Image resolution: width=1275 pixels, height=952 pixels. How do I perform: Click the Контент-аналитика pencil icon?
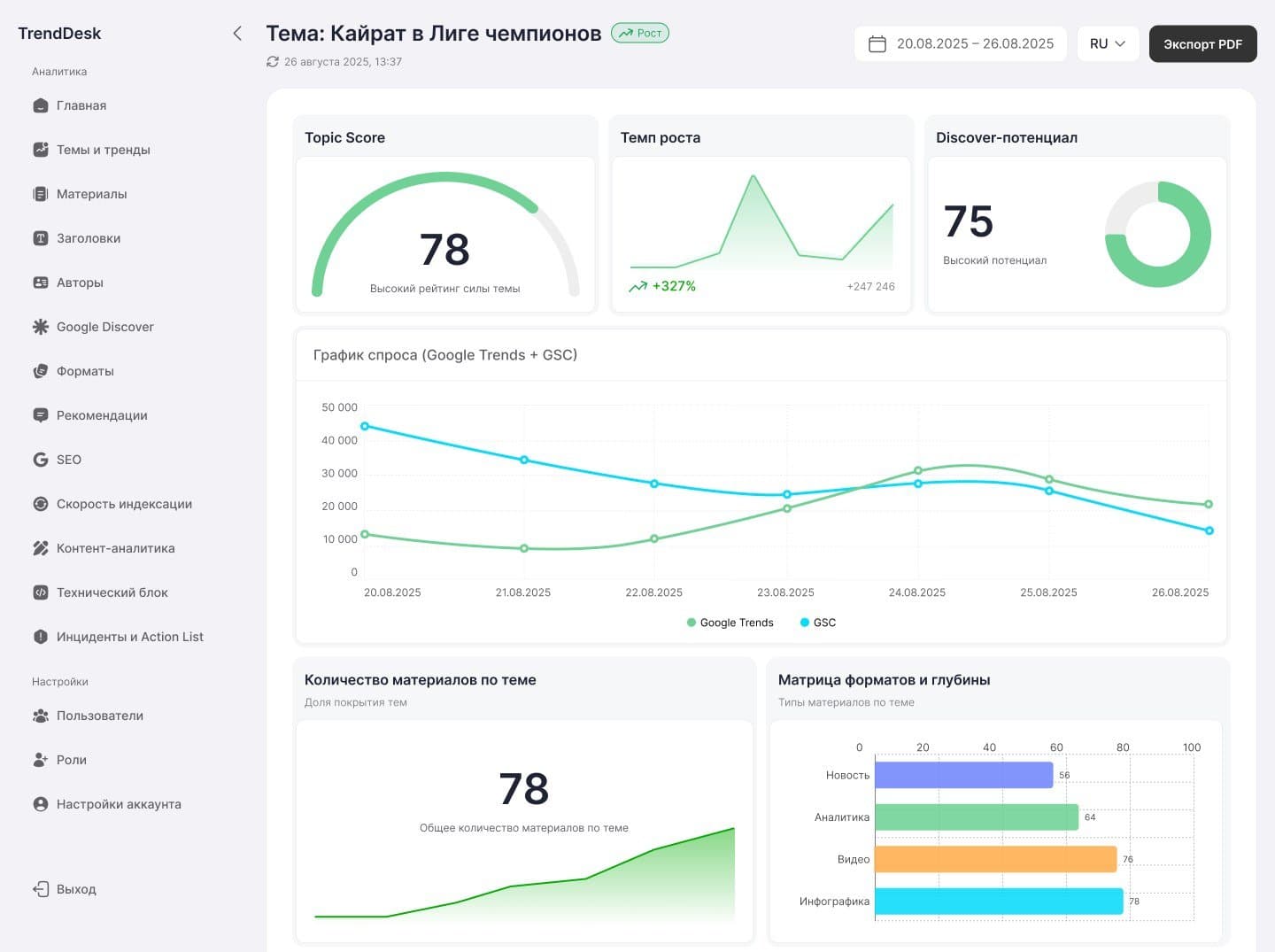[41, 548]
